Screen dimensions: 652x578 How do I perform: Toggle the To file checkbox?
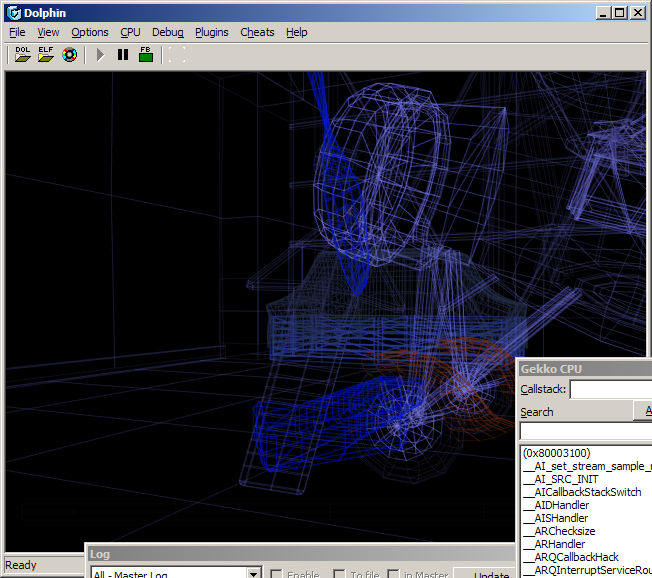click(x=339, y=574)
